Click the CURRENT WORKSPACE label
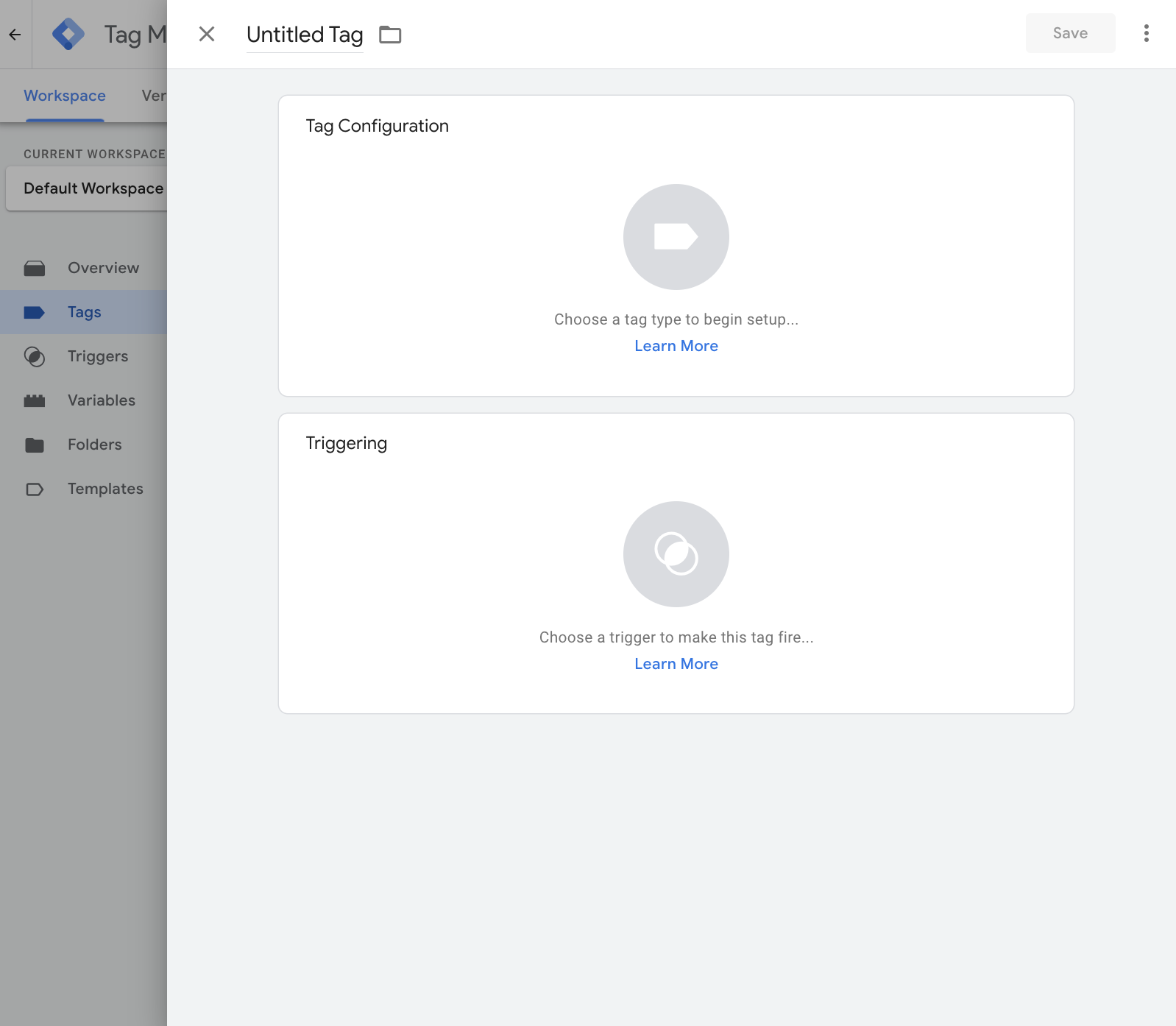The image size is (1176, 1026). coord(94,154)
